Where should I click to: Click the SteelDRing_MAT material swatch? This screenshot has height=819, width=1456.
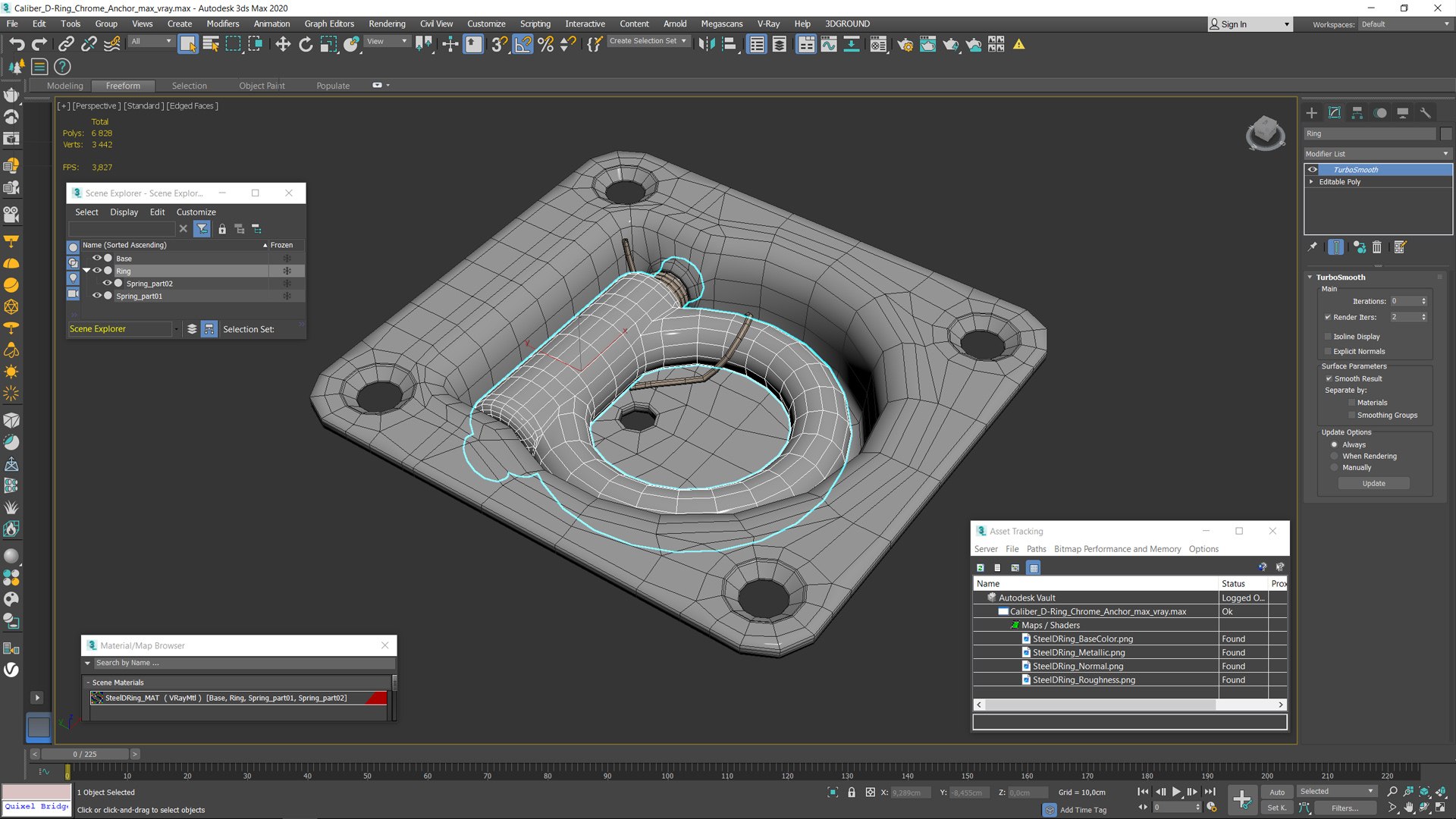[97, 698]
